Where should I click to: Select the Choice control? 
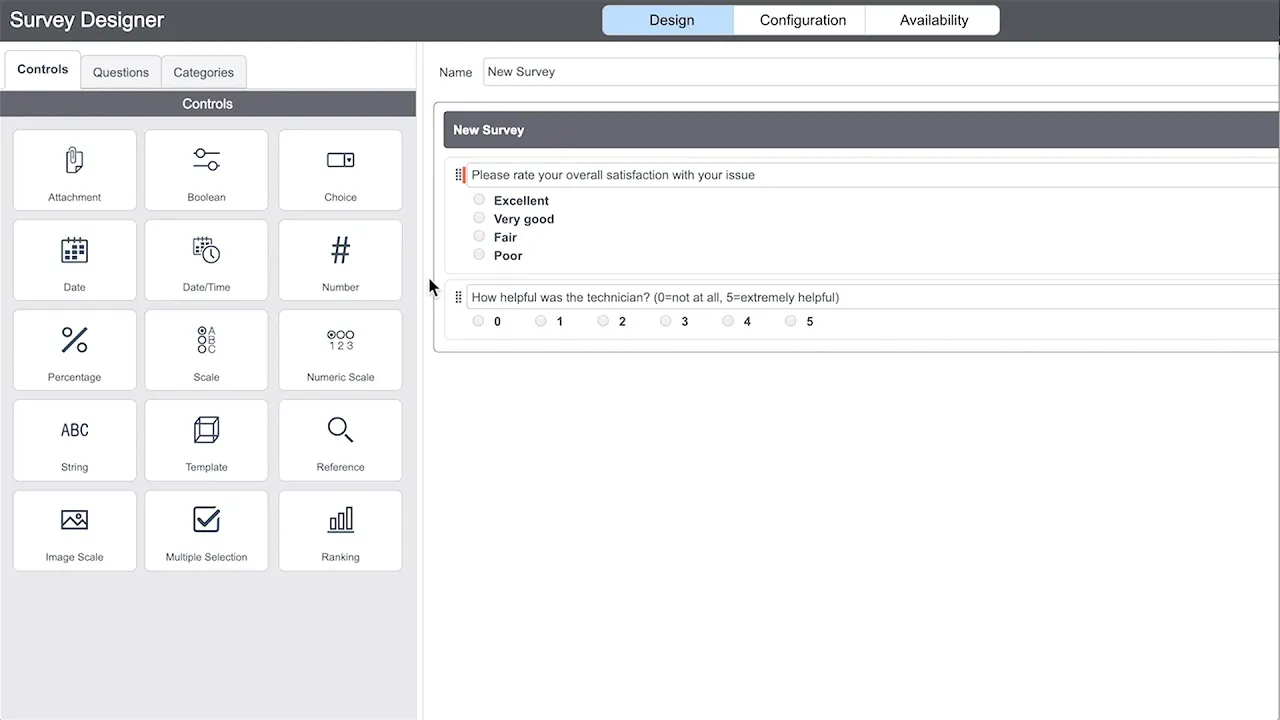[340, 170]
